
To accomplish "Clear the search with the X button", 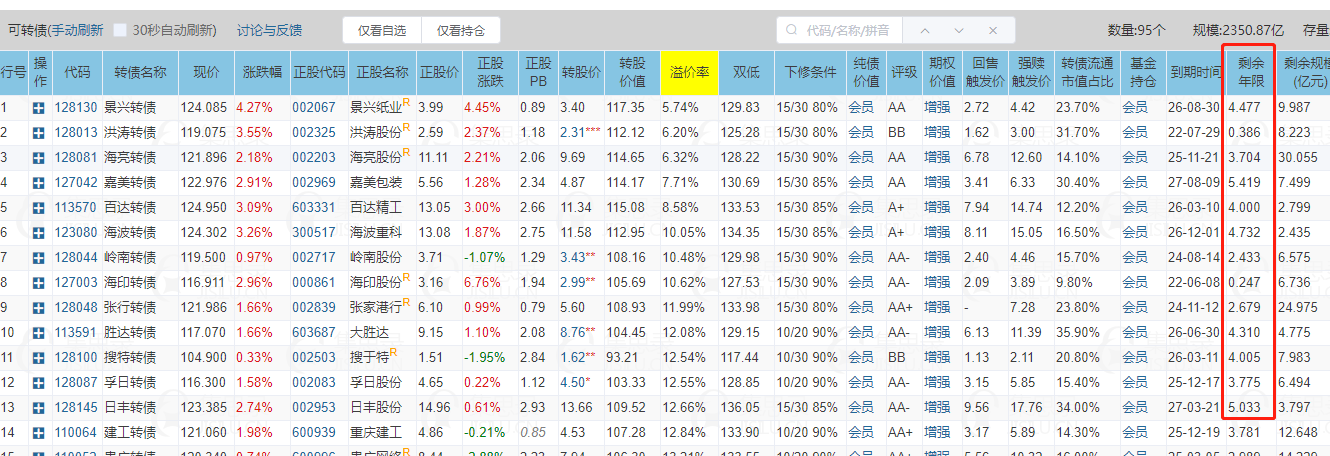I will coord(991,30).
